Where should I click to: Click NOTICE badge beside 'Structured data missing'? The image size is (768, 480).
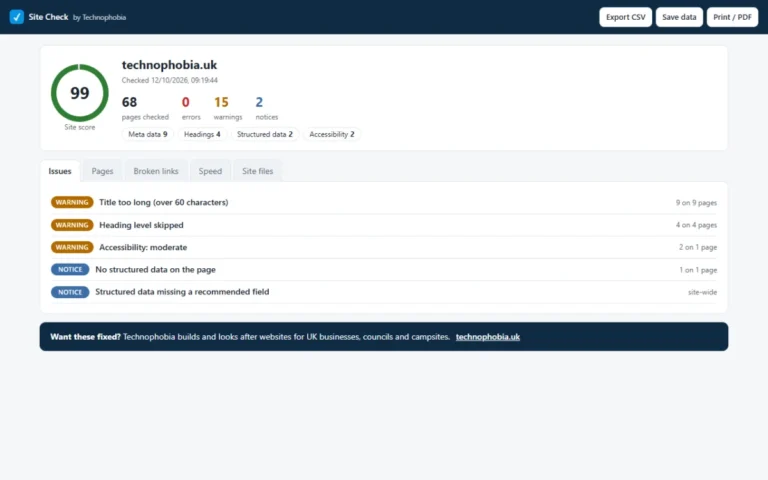(x=70, y=292)
